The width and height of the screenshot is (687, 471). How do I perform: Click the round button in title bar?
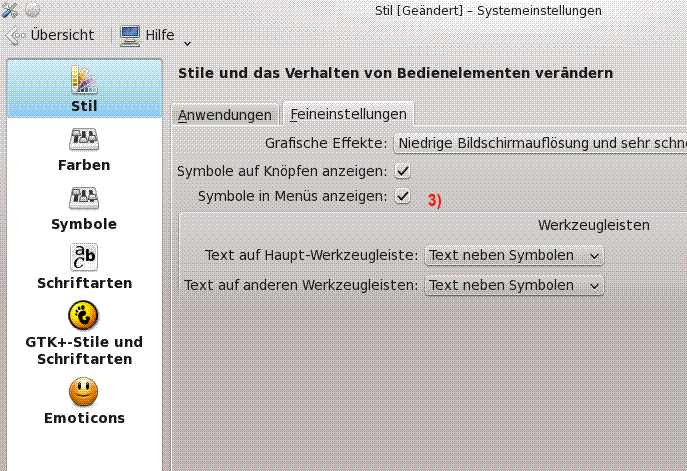point(31,10)
